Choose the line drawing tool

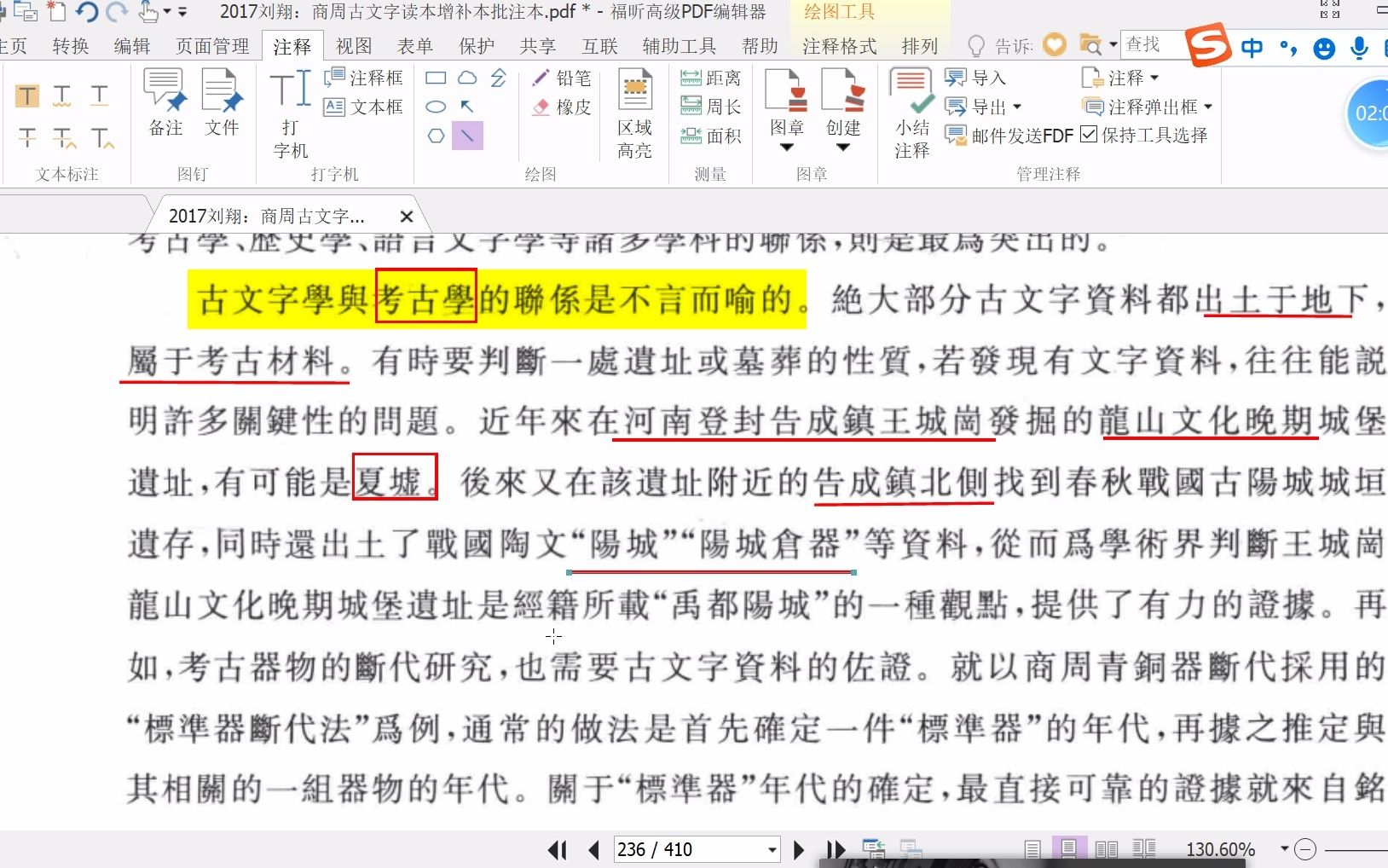467,136
